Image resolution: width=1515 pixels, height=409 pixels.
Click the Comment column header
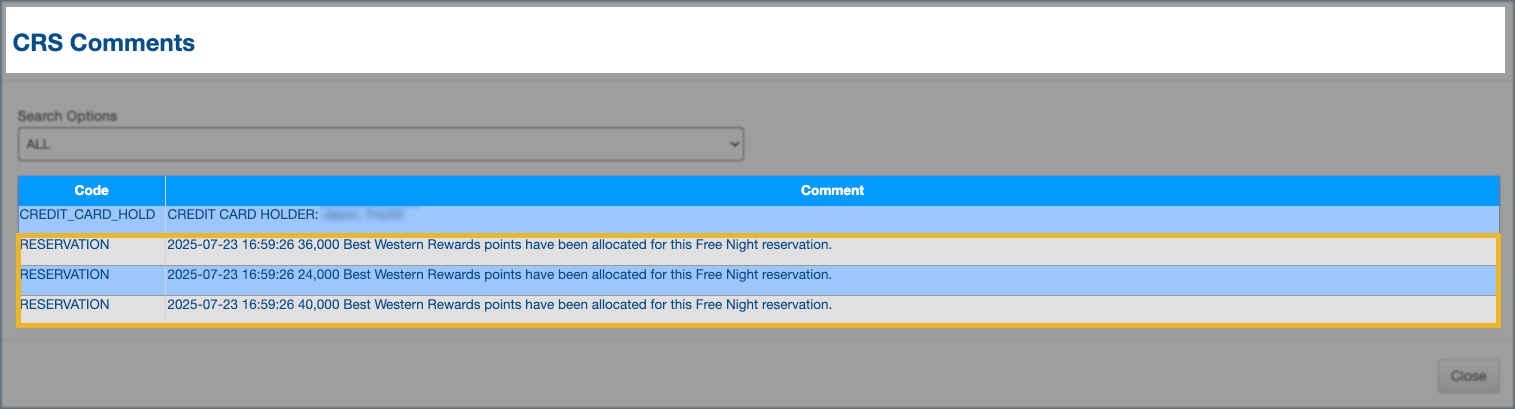click(832, 190)
